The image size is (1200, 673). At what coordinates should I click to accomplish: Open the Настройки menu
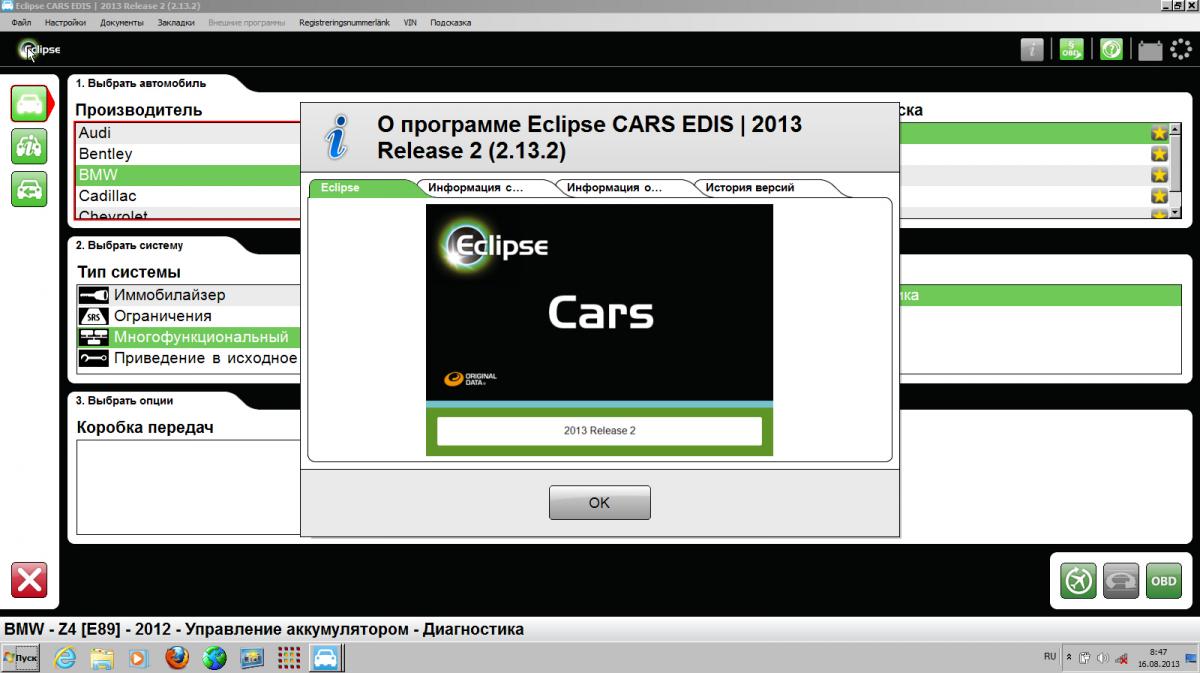click(66, 22)
